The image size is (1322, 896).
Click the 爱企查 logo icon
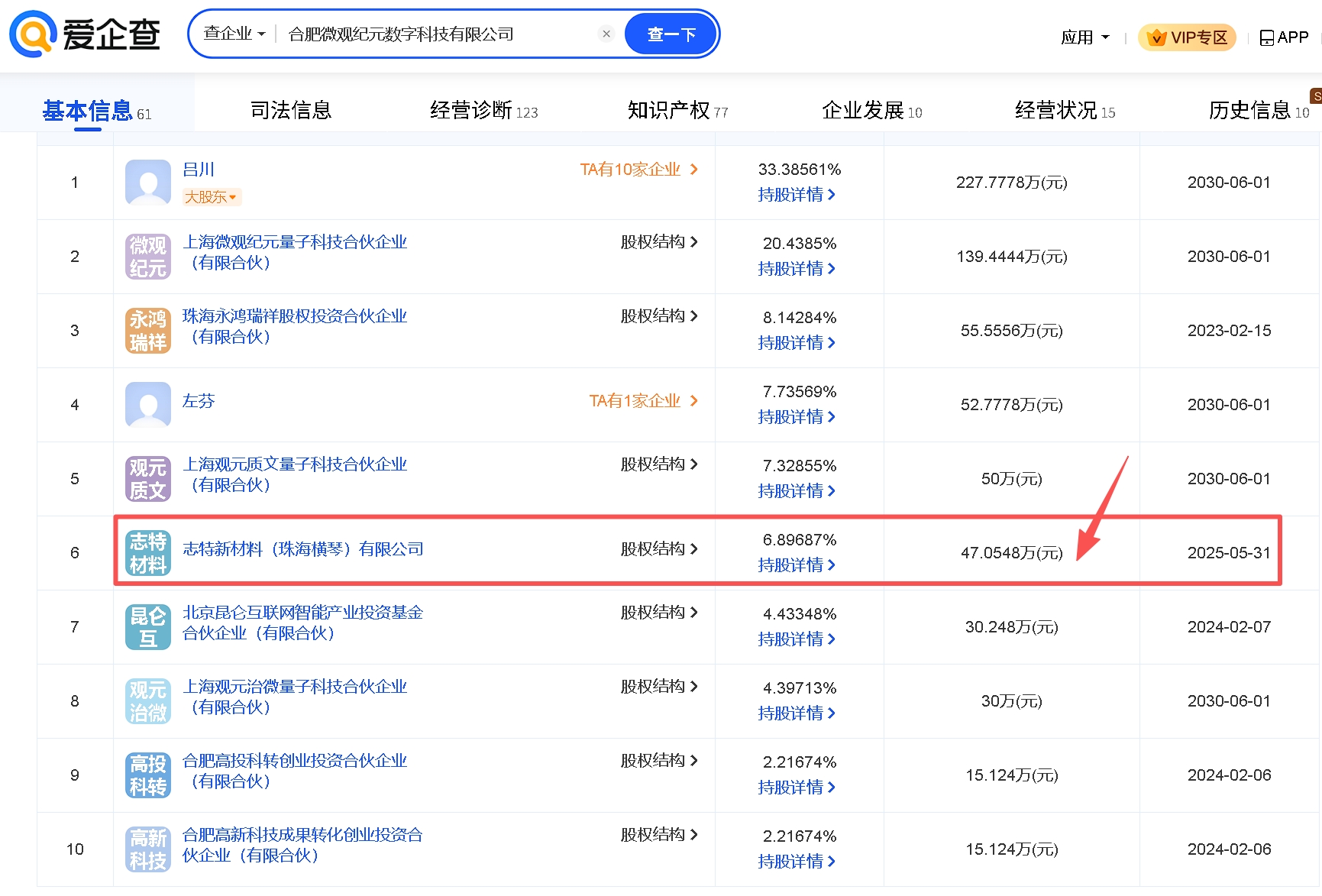pyautogui.click(x=33, y=34)
